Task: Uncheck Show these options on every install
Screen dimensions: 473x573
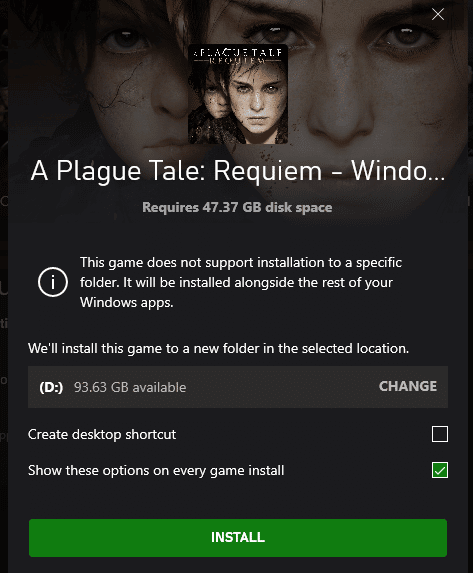Action: [x=440, y=470]
